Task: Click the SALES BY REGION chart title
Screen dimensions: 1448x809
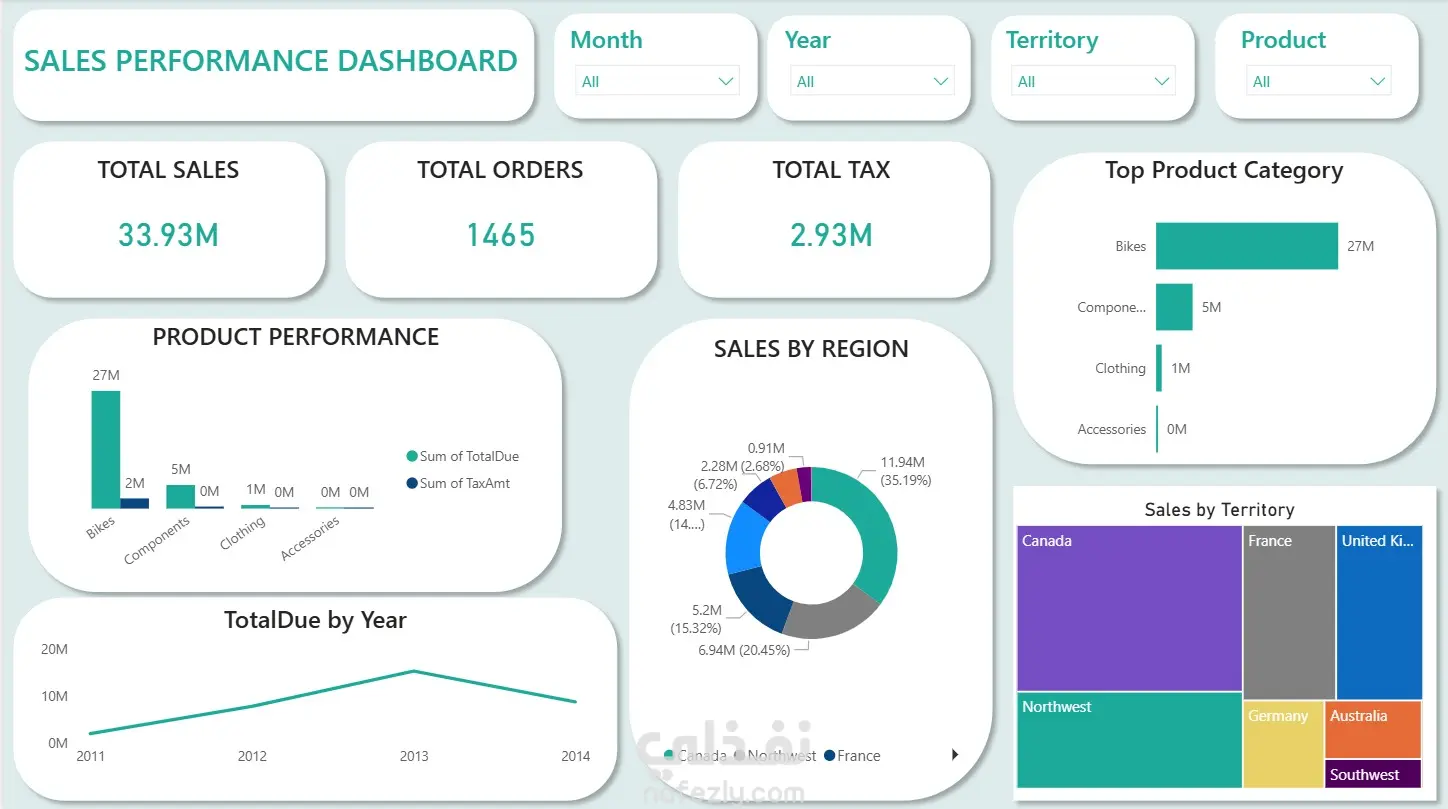Action: click(x=811, y=349)
